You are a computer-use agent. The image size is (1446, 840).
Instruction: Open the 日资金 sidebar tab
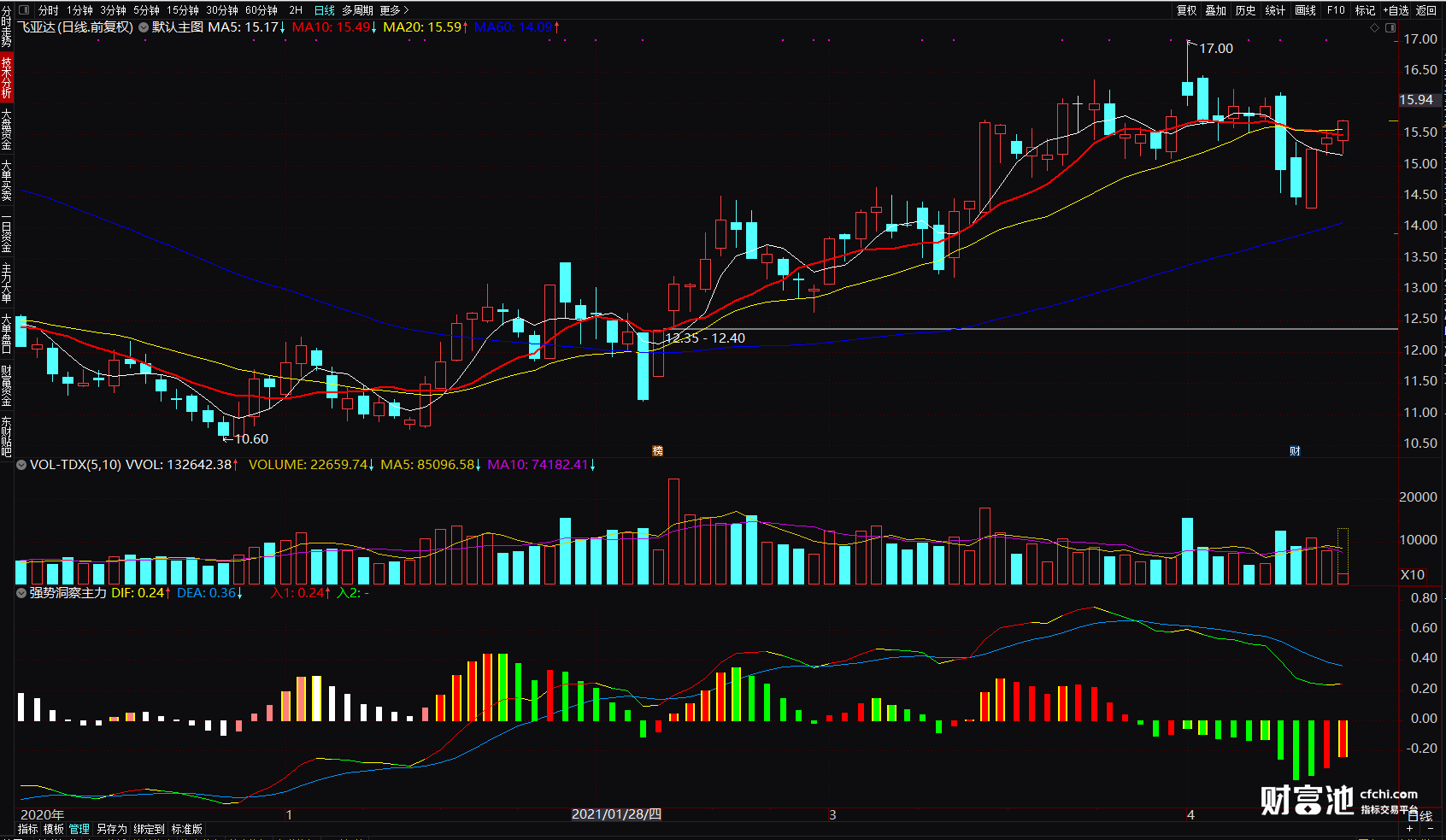point(6,232)
